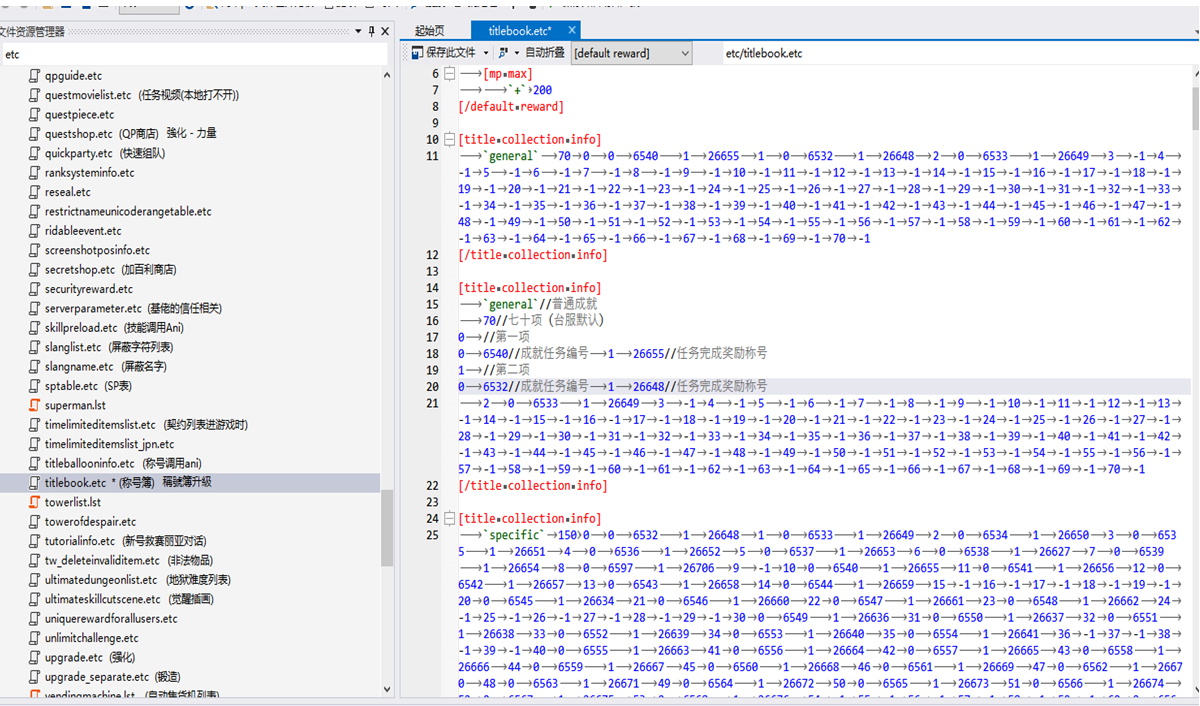1200x706 pixels.
Task: Click the pin icon of the file explorer panel
Action: coord(371,32)
